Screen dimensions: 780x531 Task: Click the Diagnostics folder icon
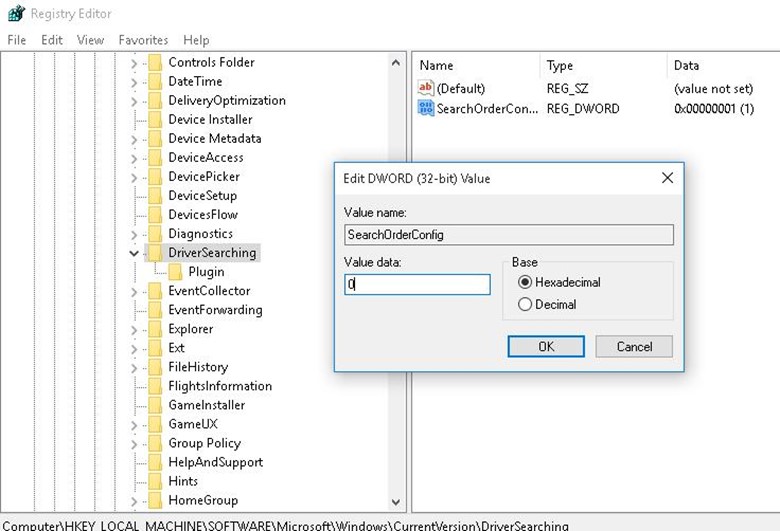[x=155, y=233]
